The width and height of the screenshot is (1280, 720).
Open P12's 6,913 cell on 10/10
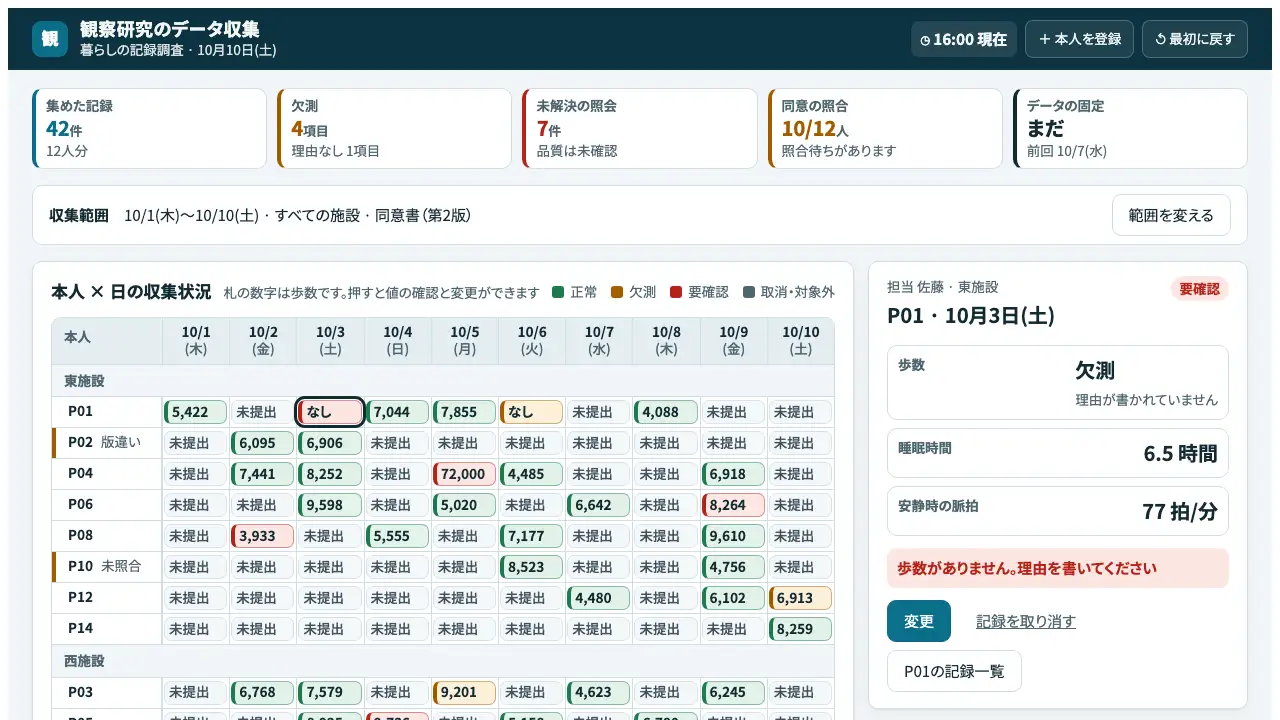point(800,598)
